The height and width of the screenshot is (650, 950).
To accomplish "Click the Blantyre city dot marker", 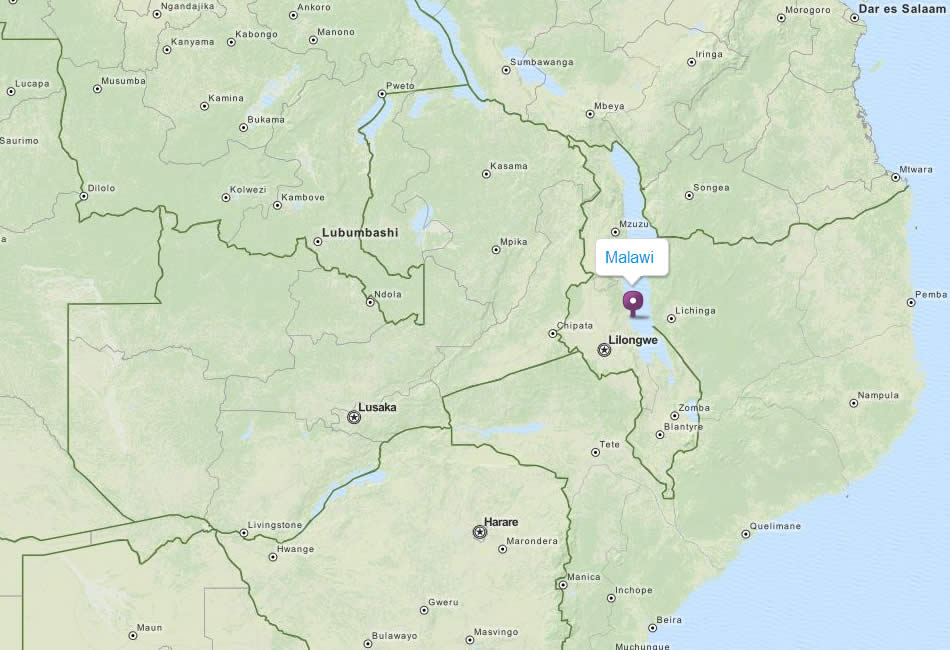I will (660, 434).
